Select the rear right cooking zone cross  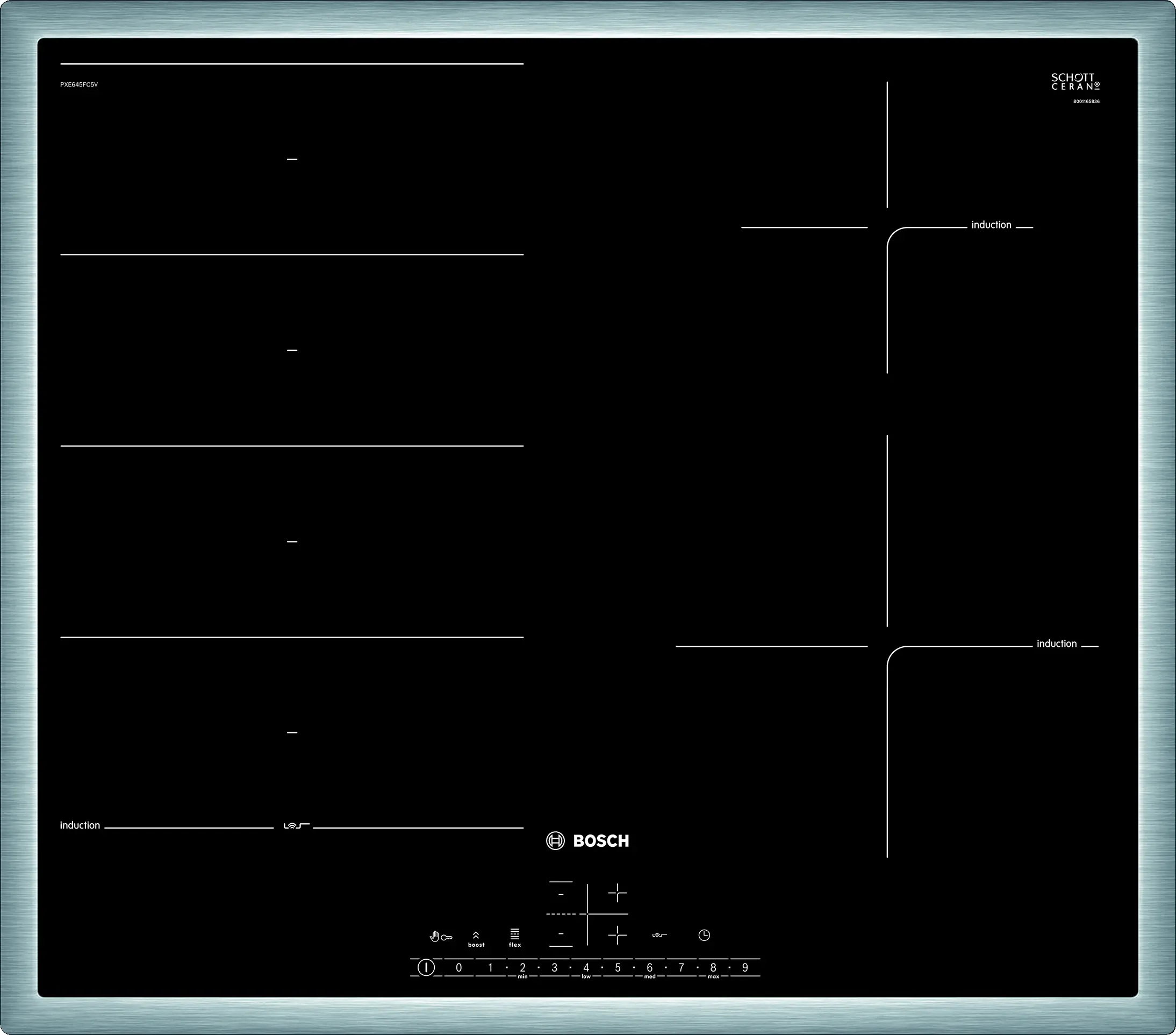click(x=618, y=894)
